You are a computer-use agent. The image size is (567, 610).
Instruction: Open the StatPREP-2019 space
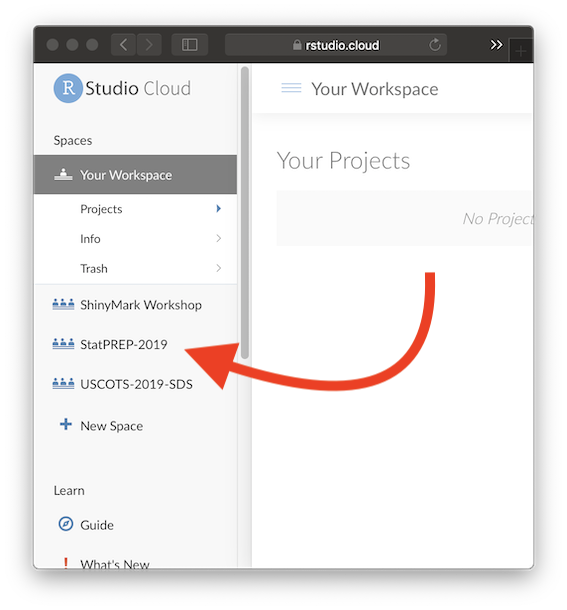(x=124, y=344)
